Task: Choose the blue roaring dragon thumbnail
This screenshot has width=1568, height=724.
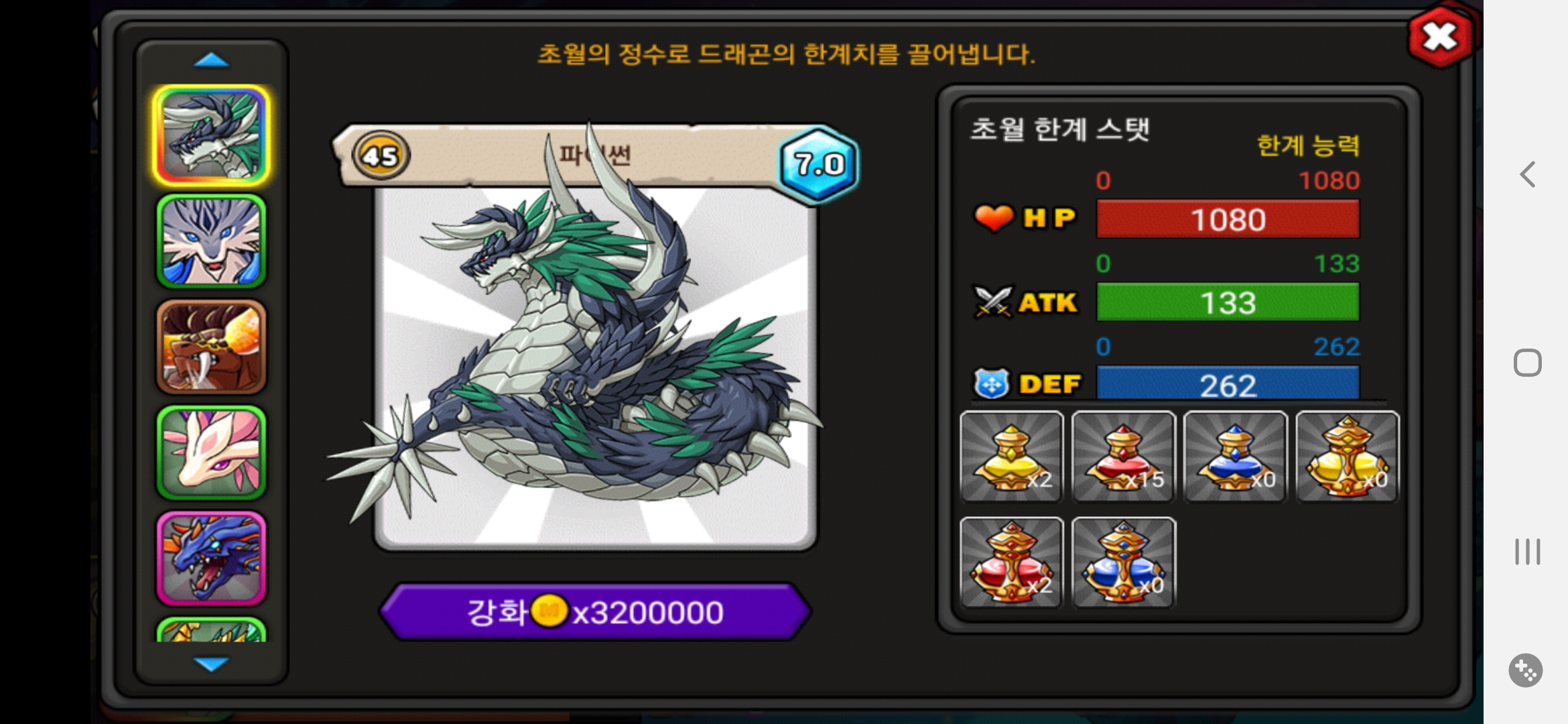Action: (x=211, y=558)
